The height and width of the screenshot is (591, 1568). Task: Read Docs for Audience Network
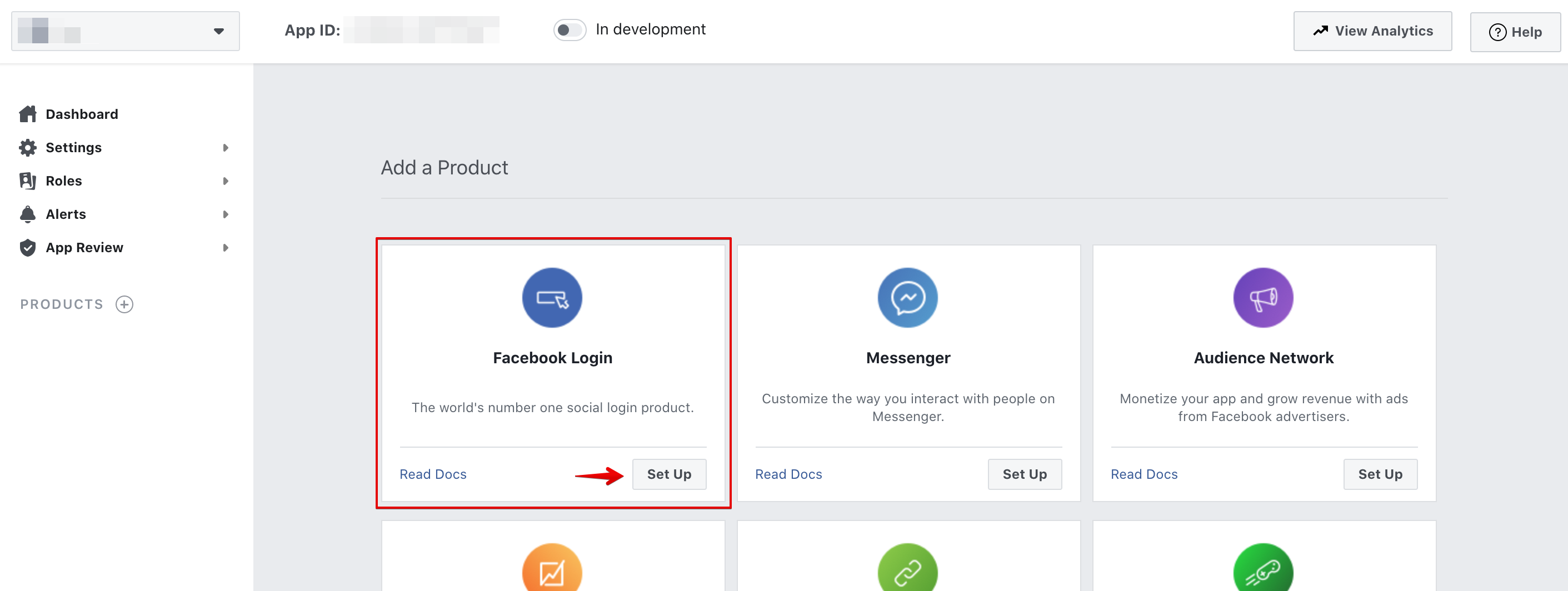click(1143, 474)
